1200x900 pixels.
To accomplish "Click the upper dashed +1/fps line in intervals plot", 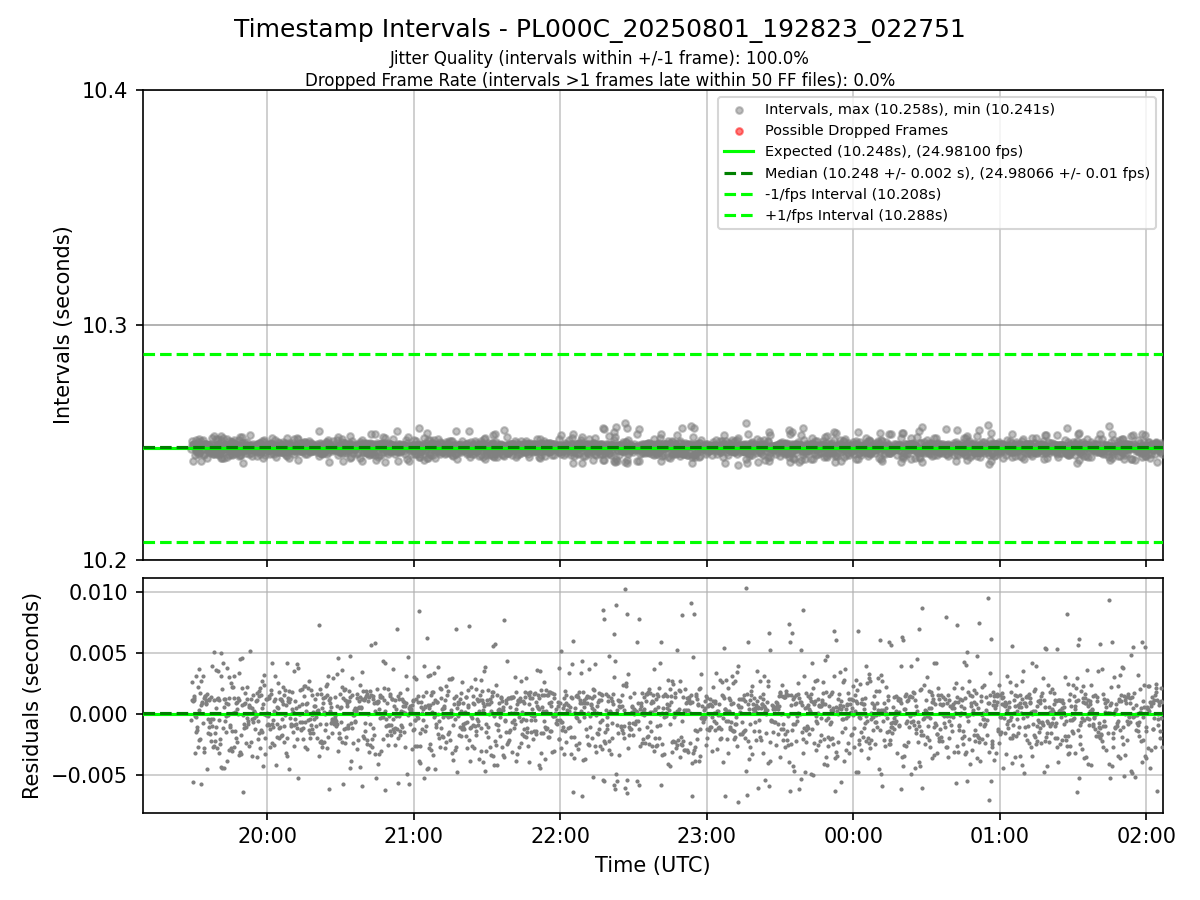I will pyautogui.click(x=652, y=354).
